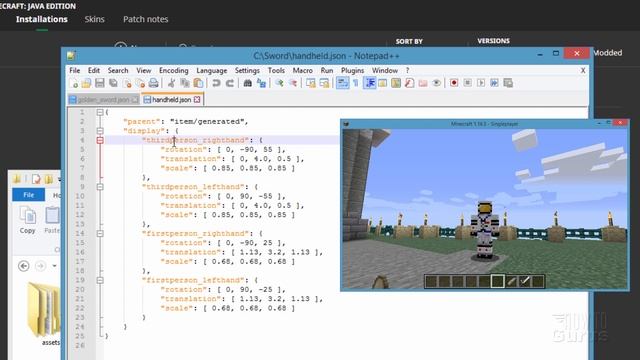The image size is (640, 360).
Task: Collapse the root block at line 1
Action: coord(100,112)
